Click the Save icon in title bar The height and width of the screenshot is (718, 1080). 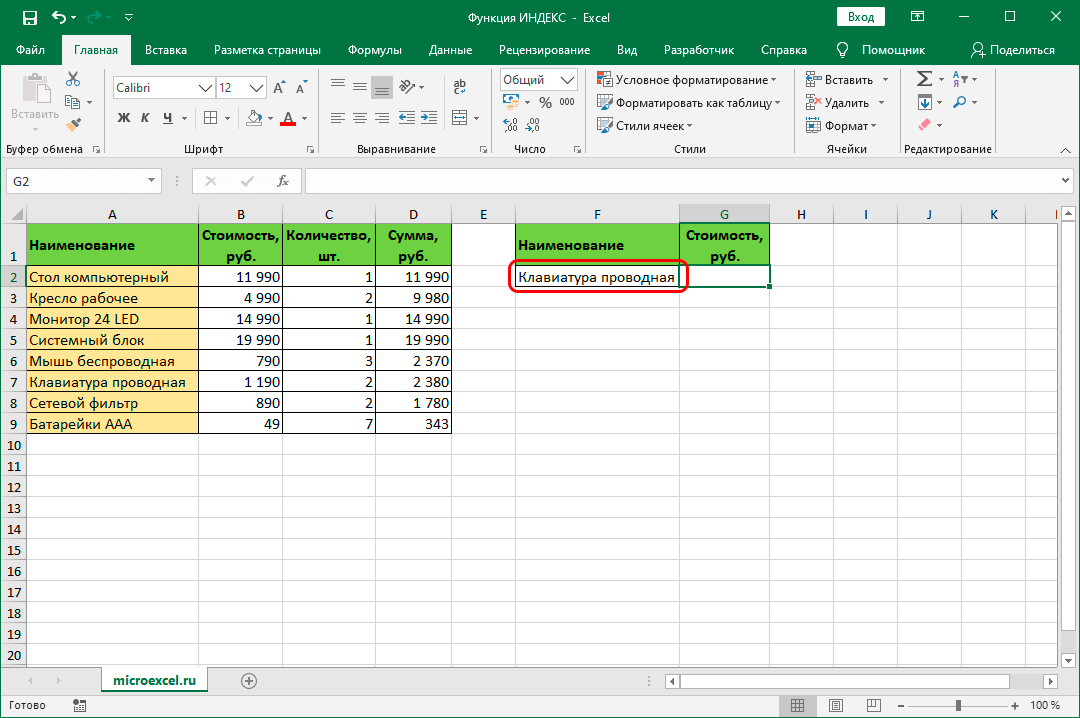click(30, 18)
